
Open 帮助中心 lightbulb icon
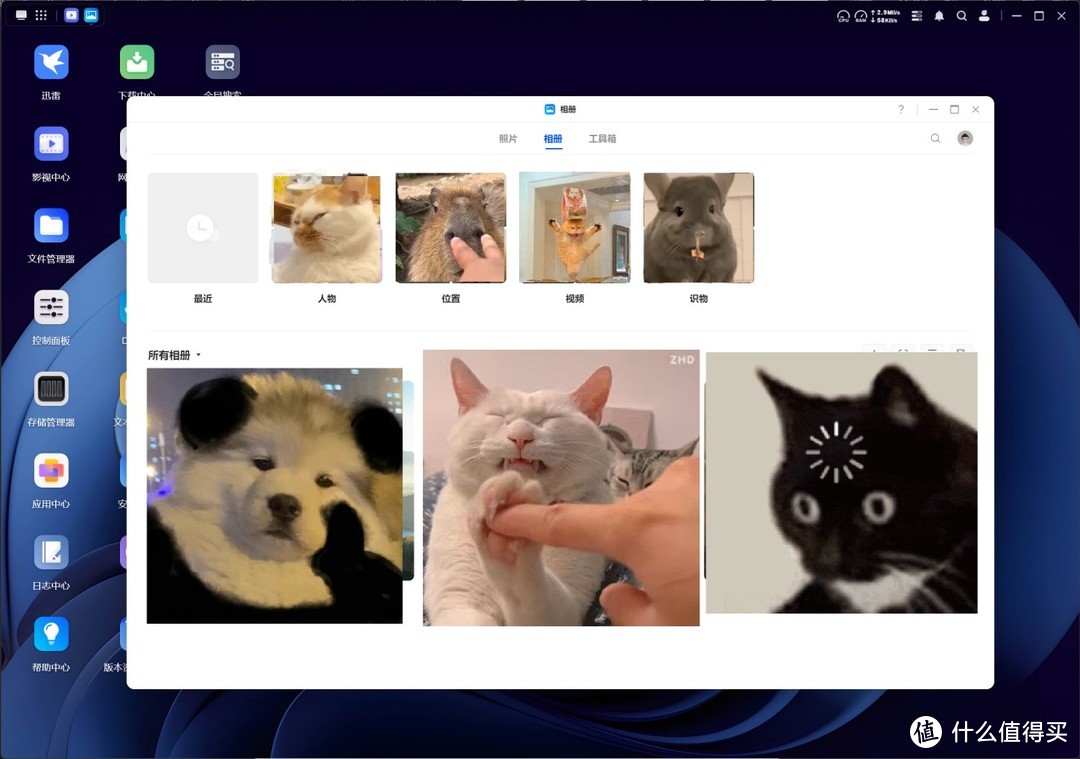(x=51, y=634)
